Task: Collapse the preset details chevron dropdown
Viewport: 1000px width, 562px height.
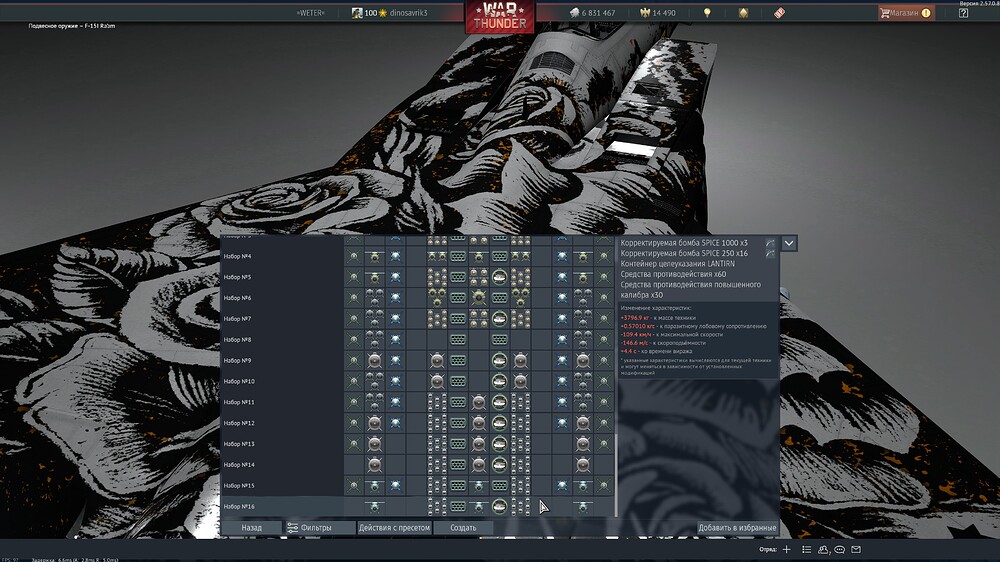Action: 789,243
